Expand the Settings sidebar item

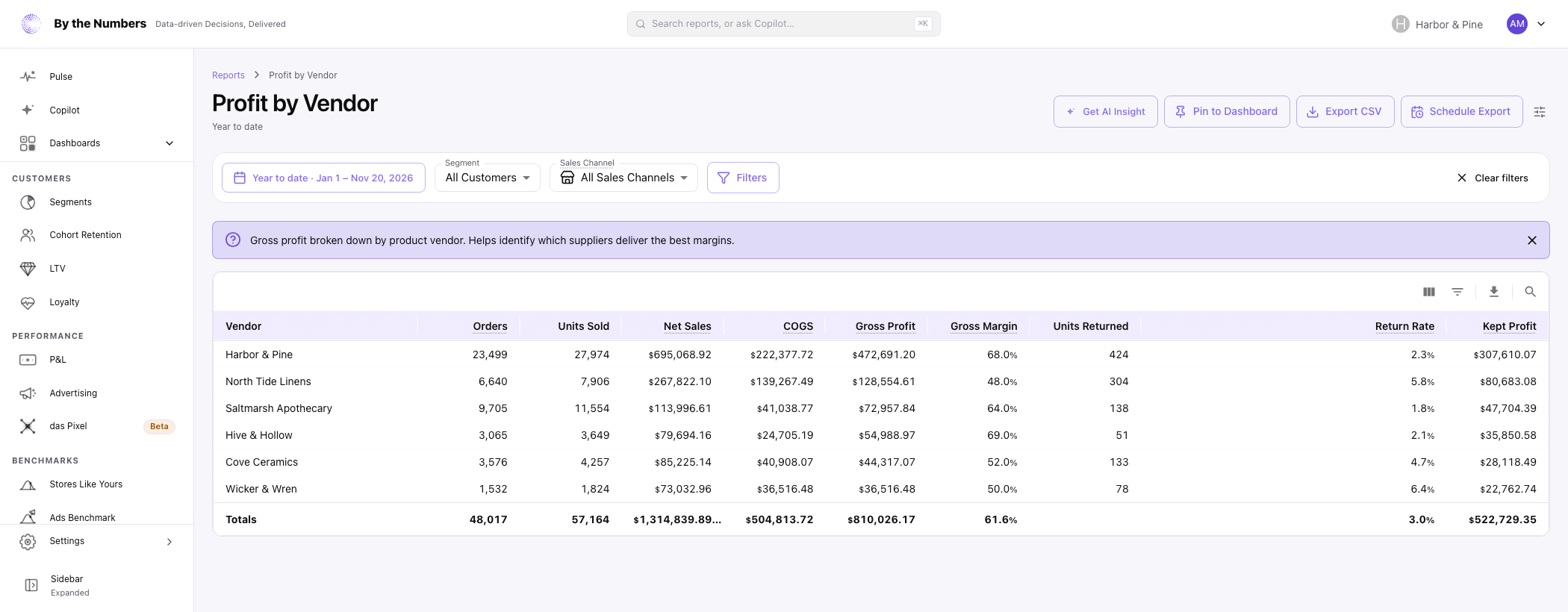pos(97,541)
